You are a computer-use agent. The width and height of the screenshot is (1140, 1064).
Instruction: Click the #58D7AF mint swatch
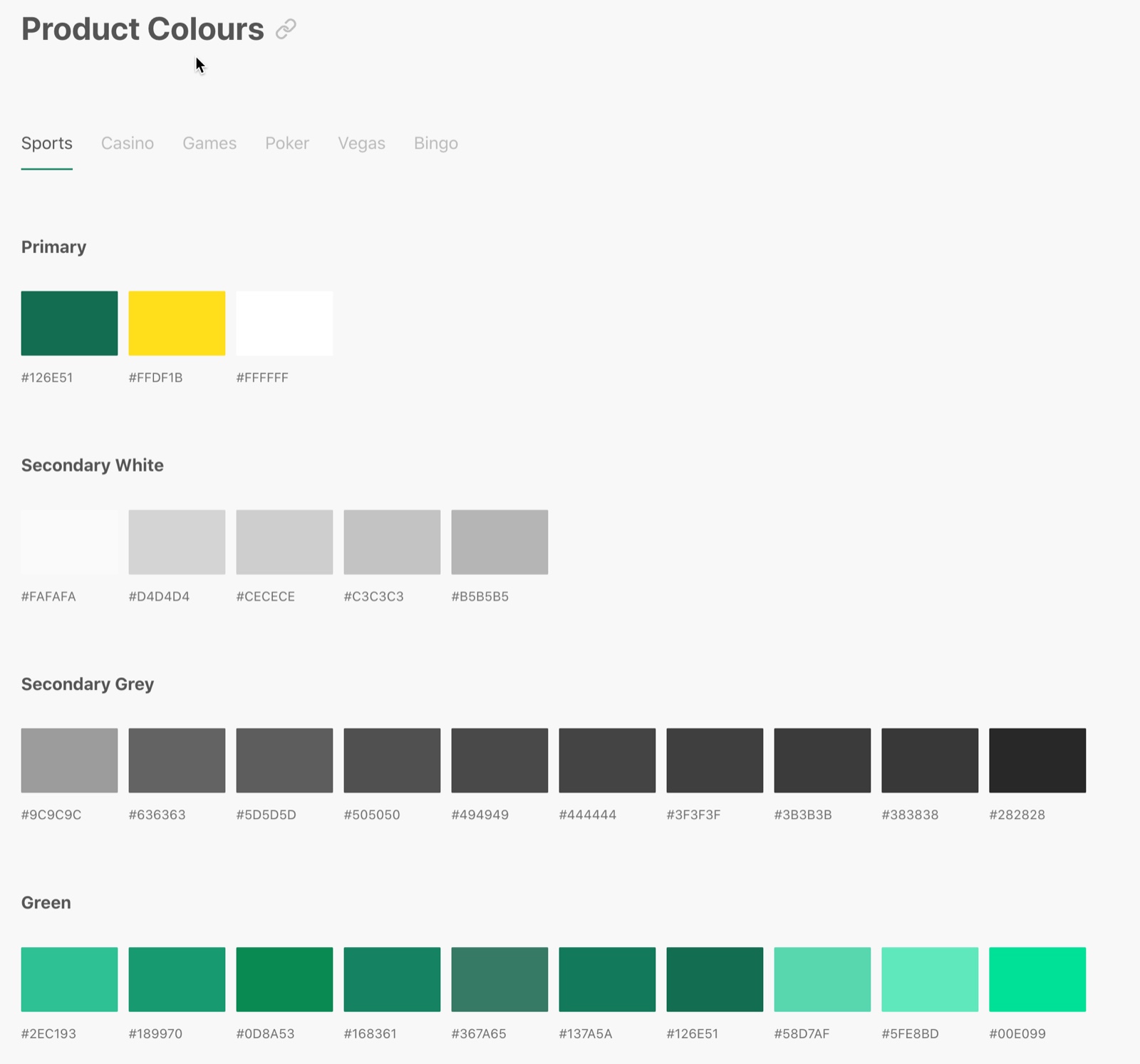pyautogui.click(x=822, y=979)
